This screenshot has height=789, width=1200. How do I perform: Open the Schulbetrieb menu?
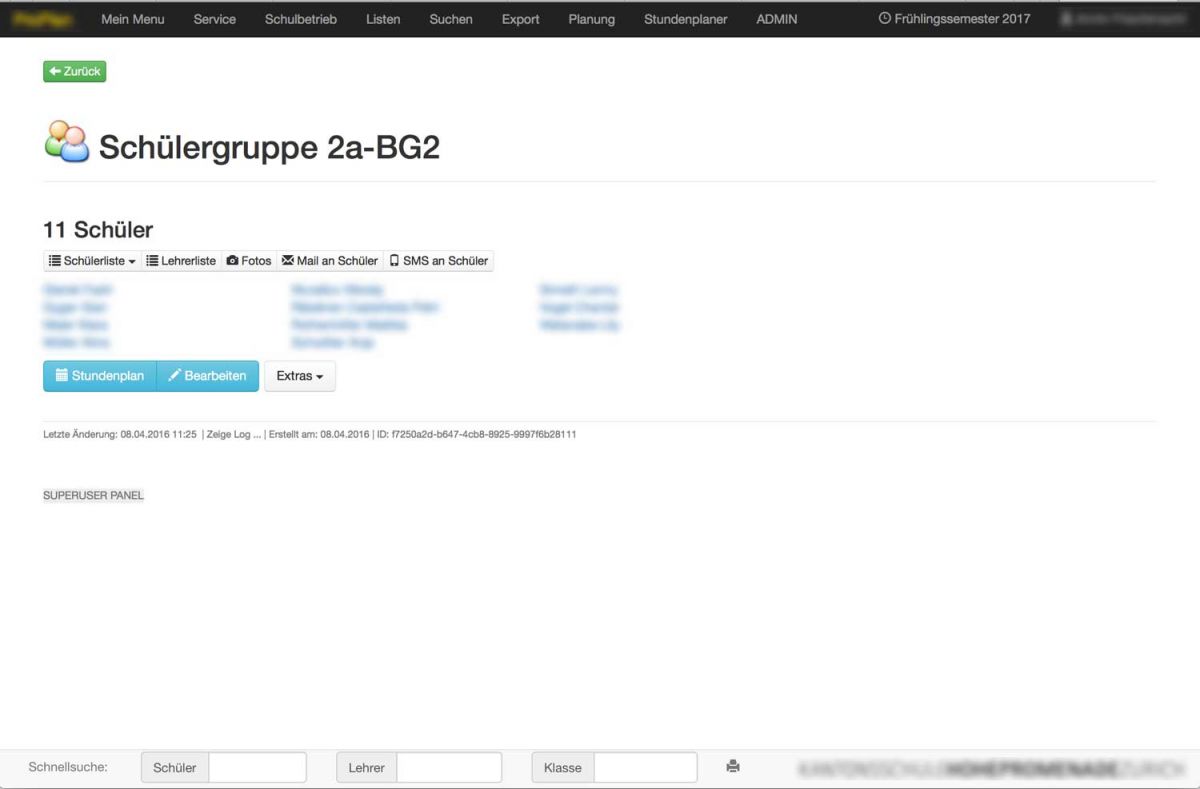[301, 19]
